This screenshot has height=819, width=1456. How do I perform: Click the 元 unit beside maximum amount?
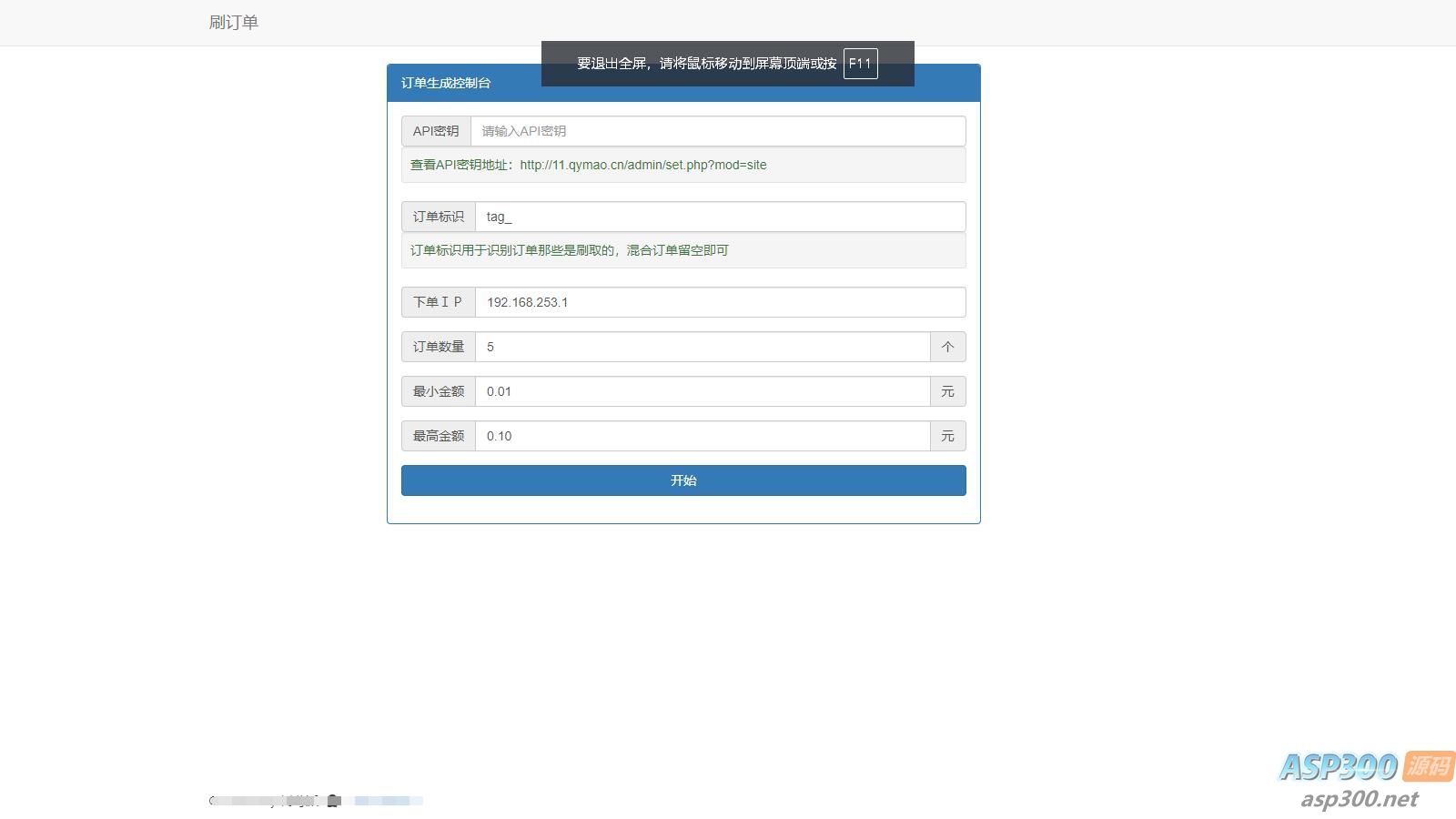pos(948,436)
